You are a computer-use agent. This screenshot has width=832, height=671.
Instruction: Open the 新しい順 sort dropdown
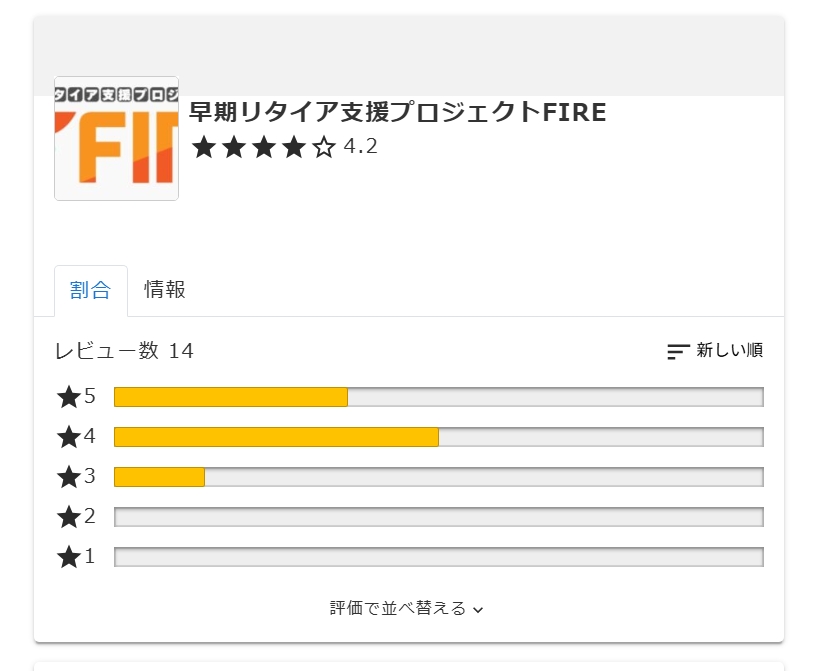[x=729, y=351]
